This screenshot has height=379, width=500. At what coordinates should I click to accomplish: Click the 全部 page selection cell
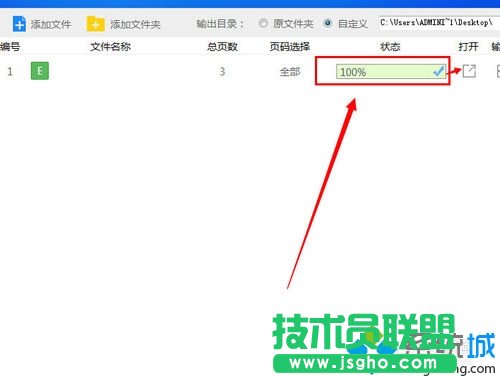(x=290, y=71)
